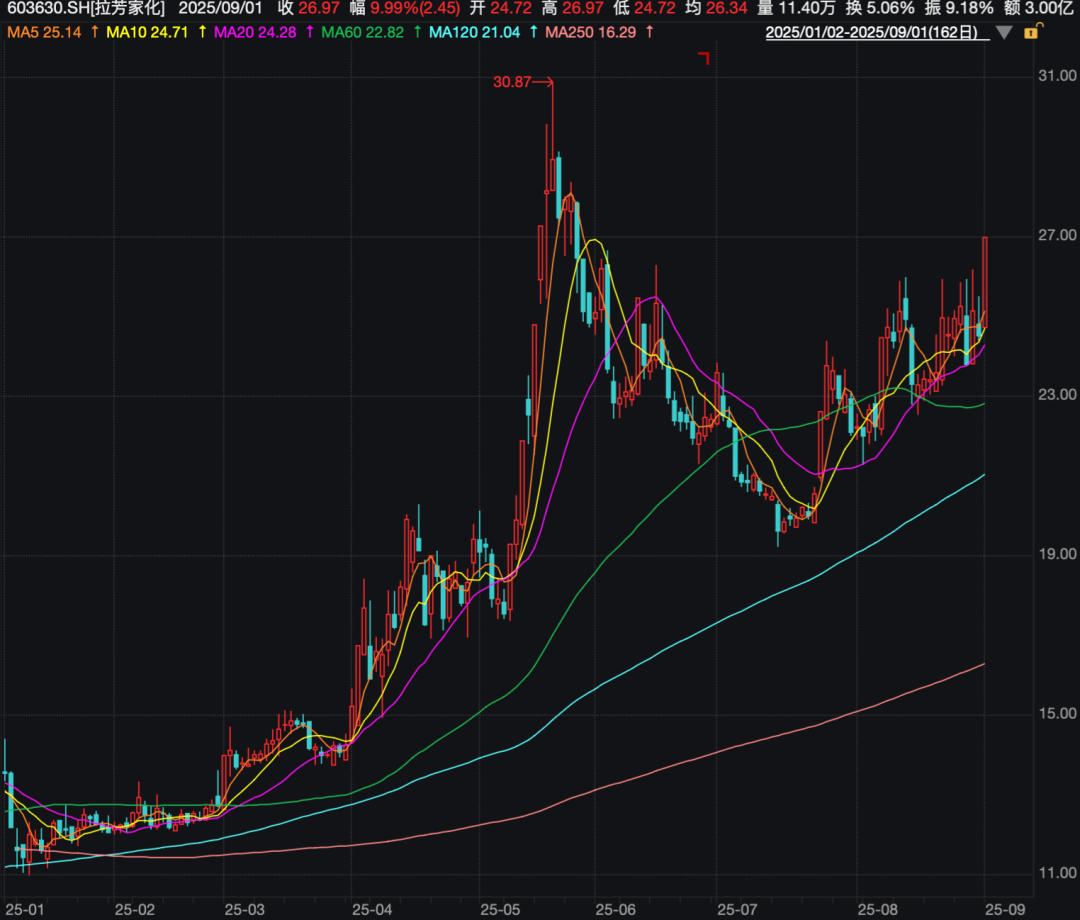
Task: Click the yellow arrow next to MA10 24.71
Action: point(201,32)
